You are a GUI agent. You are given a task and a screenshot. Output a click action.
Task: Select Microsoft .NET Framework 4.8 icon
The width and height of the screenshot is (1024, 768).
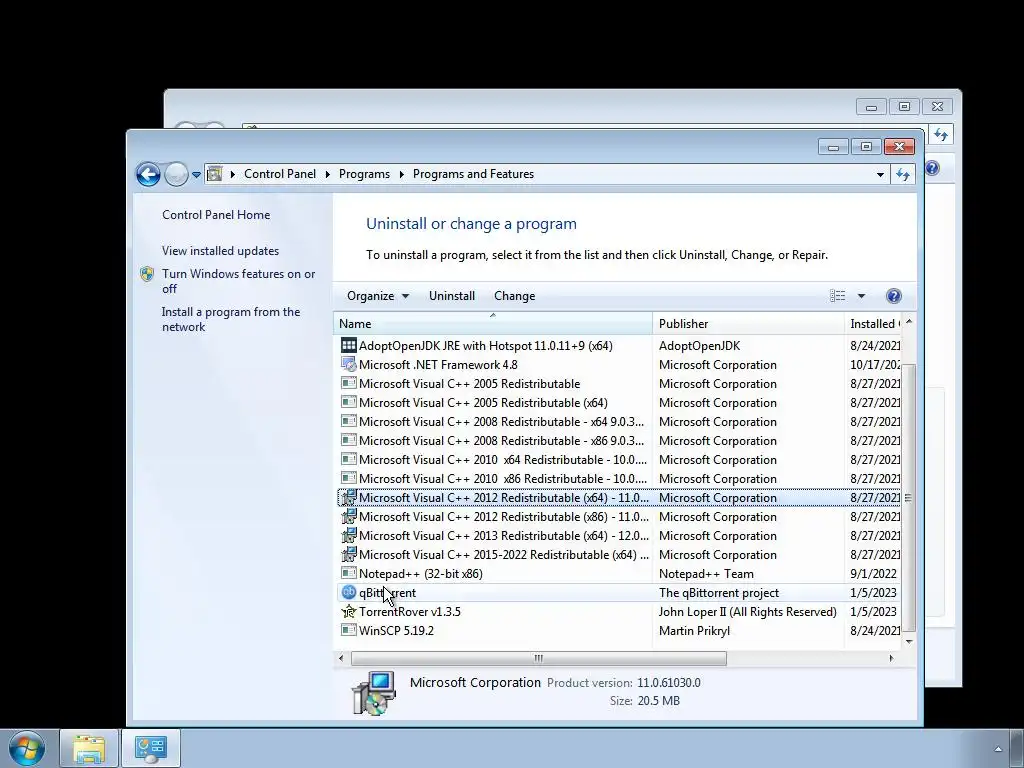pyautogui.click(x=349, y=364)
